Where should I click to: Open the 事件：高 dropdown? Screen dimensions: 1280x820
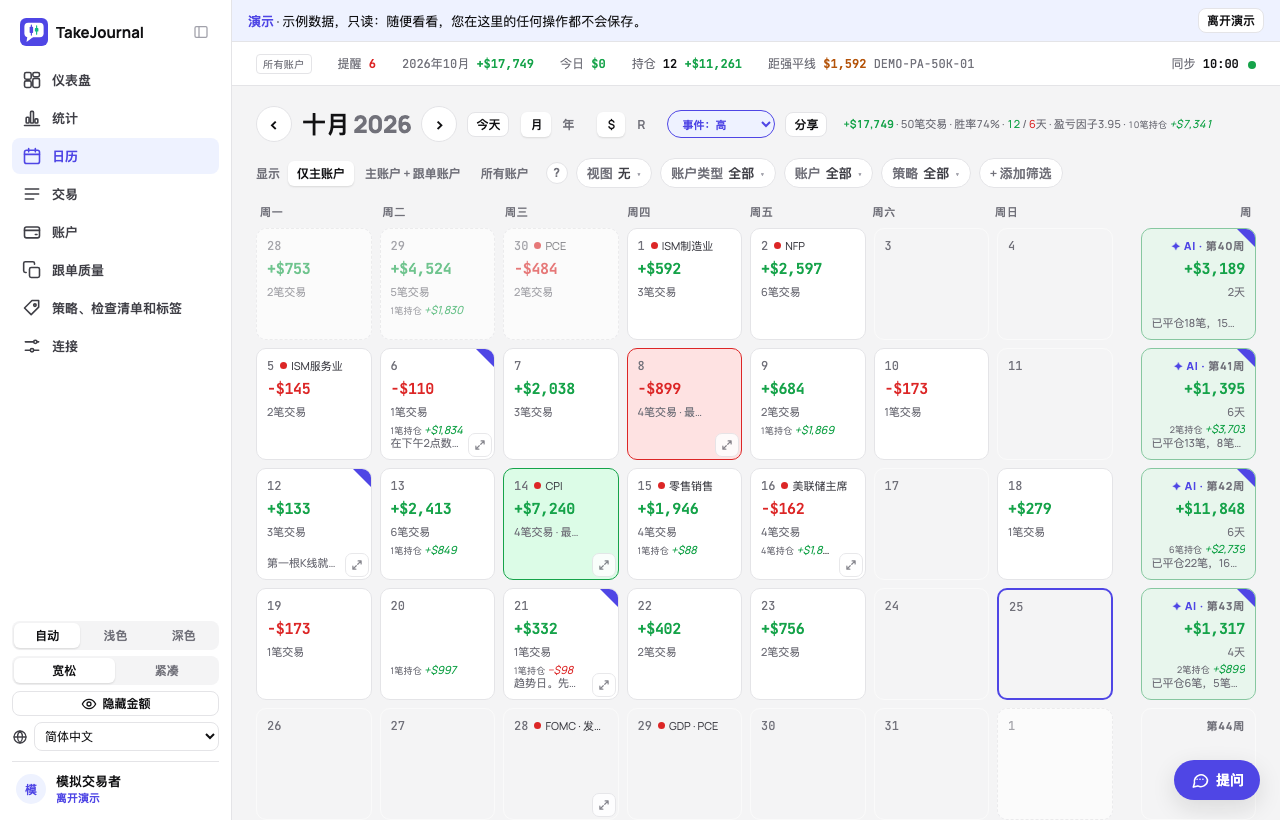click(x=721, y=124)
